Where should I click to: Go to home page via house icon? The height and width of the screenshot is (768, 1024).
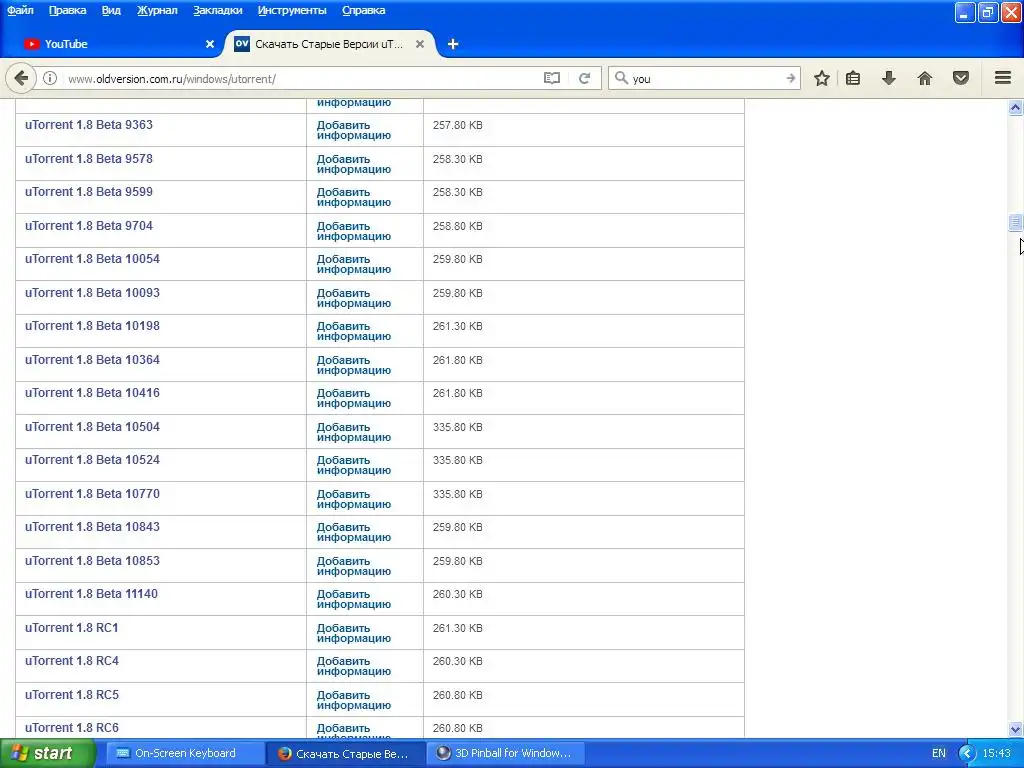click(925, 78)
